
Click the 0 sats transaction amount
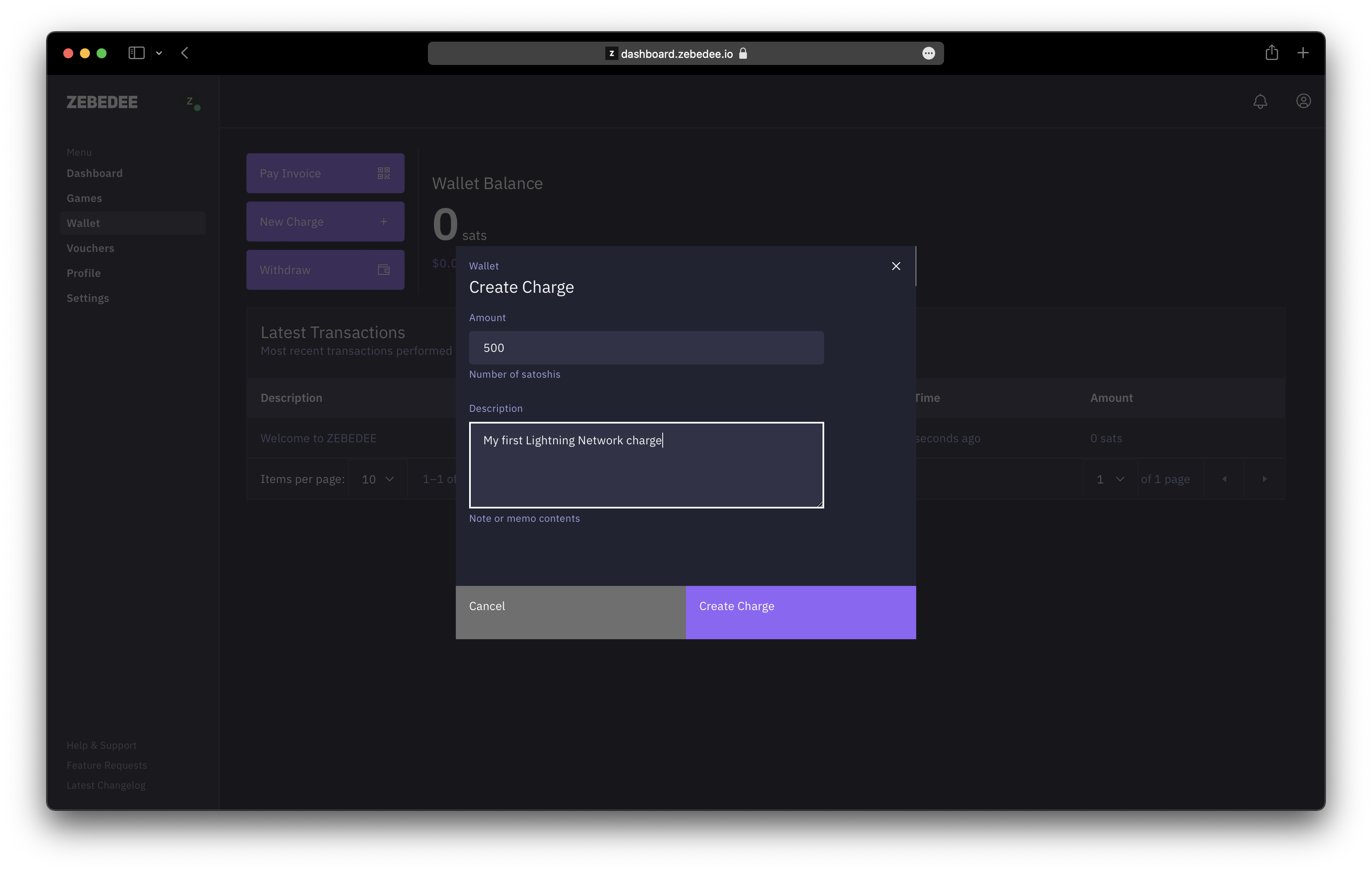click(1106, 438)
